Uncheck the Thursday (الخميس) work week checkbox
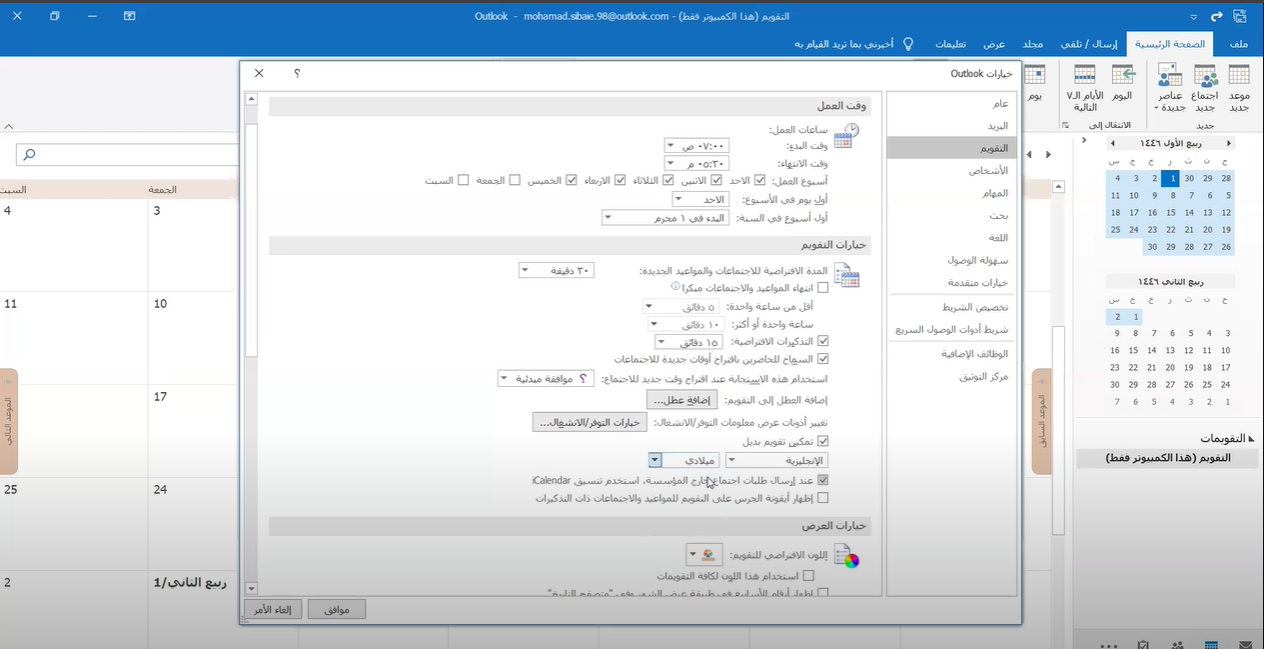Screen dimensions: 1264x649 pos(572,180)
